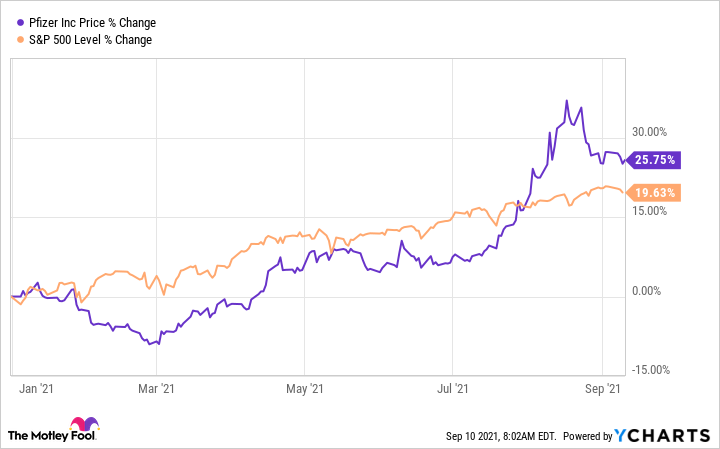Click the Motley Fool jester hat icon

pos(82,424)
